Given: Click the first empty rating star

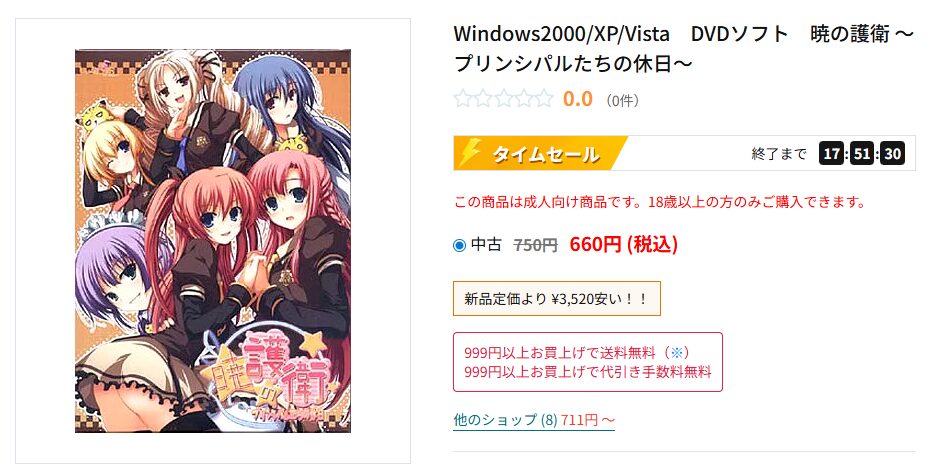Looking at the screenshot, I should (x=463, y=98).
